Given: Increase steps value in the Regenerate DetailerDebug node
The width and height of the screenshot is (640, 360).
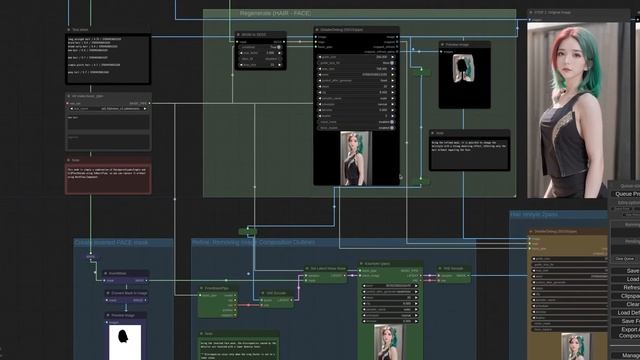Looking at the screenshot, I should pyautogui.click(x=393, y=87).
